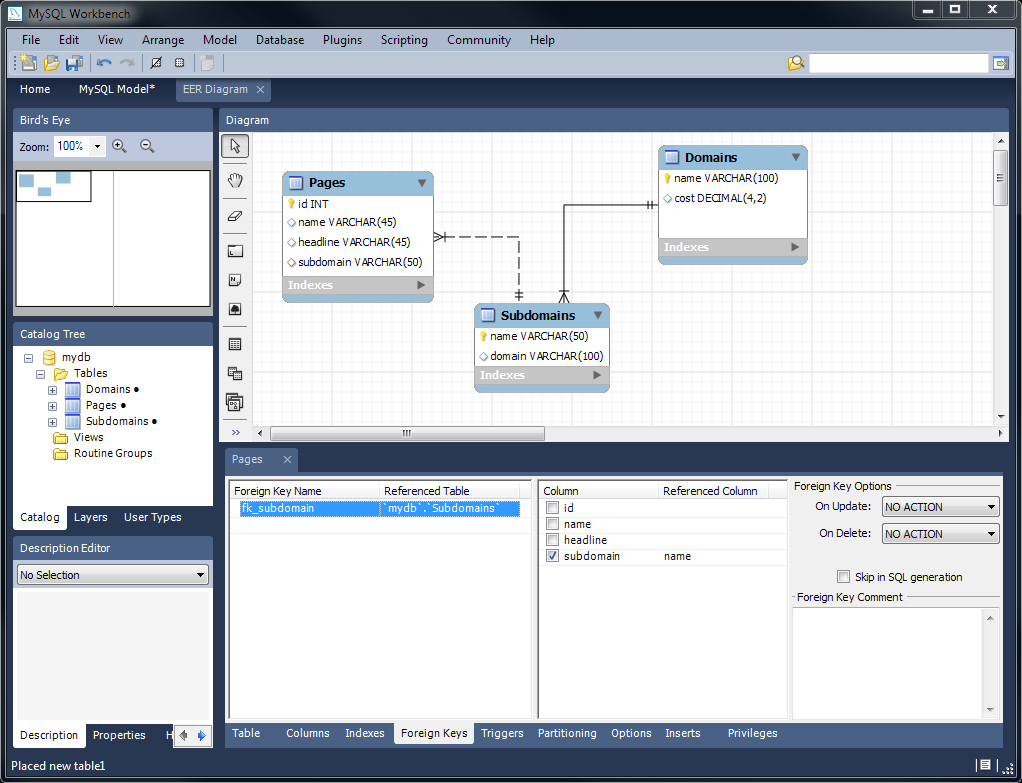
Task: Expand the Domains table in Catalog Tree
Action: click(x=53, y=390)
